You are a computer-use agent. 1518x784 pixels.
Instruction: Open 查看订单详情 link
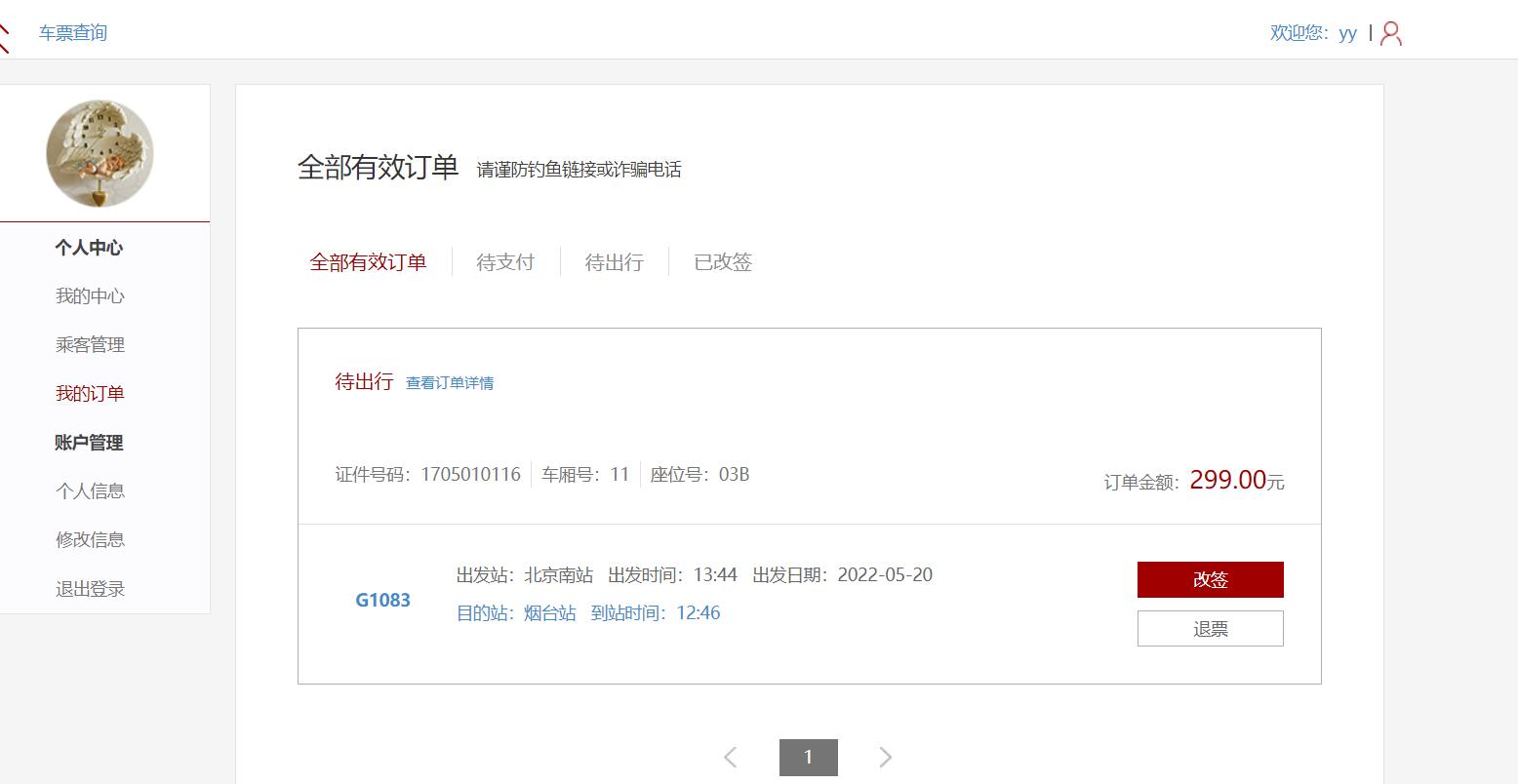click(x=450, y=383)
